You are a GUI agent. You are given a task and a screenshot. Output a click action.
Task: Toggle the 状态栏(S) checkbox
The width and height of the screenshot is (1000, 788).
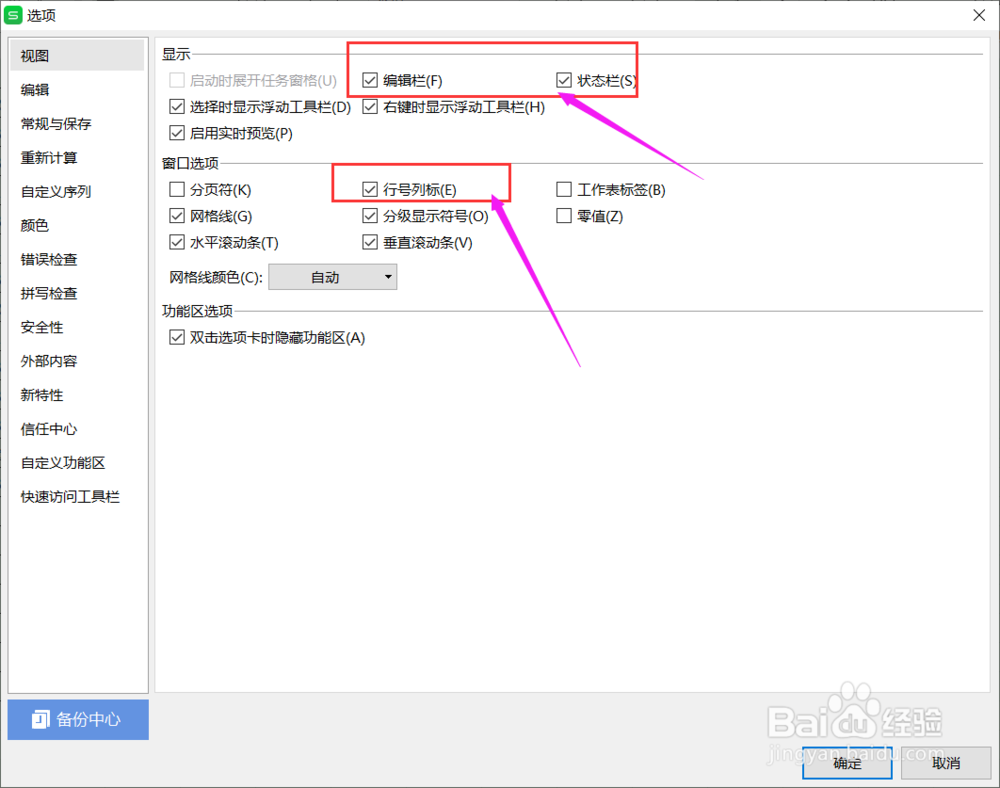point(564,80)
